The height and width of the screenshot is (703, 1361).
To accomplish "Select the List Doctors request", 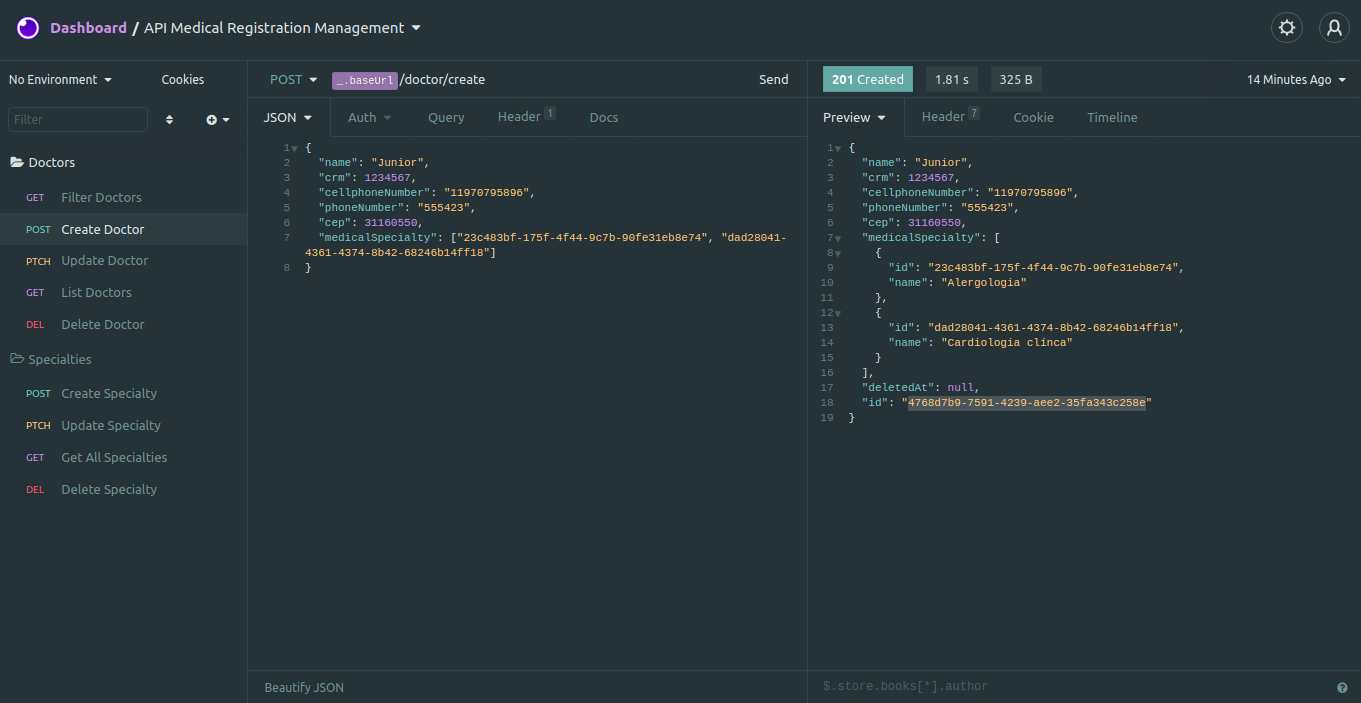I will (123, 293).
